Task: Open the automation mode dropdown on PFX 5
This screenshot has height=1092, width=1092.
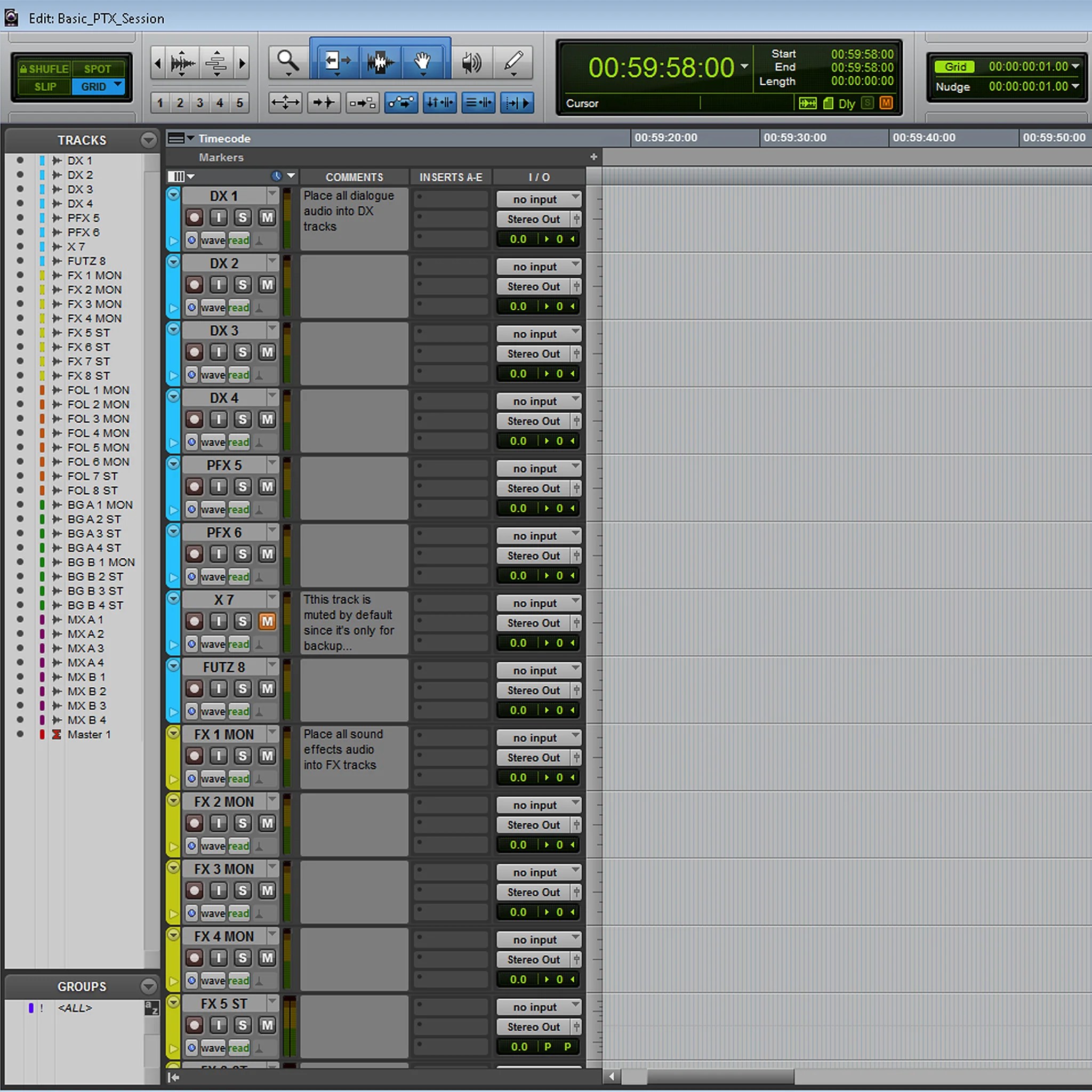Action: 238,509
